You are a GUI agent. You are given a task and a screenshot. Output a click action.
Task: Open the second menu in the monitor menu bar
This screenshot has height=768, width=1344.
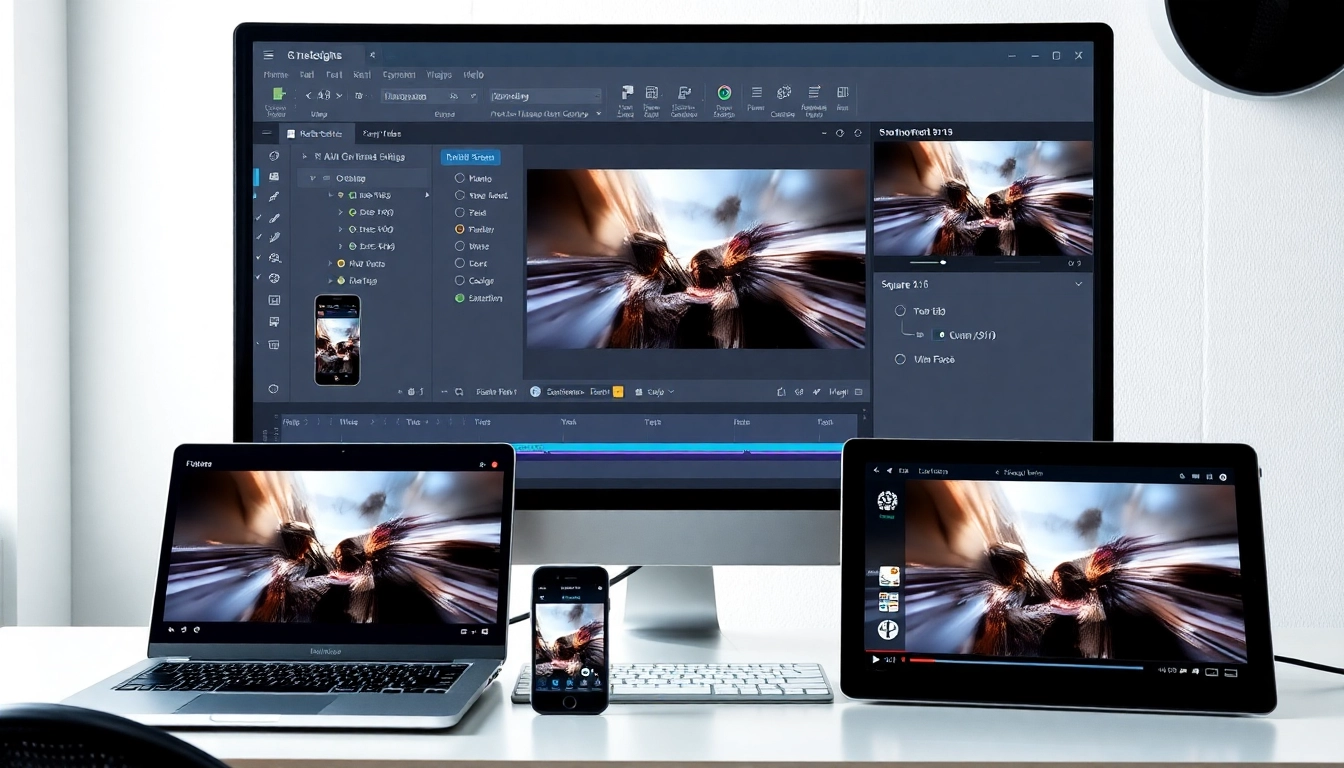(307, 75)
